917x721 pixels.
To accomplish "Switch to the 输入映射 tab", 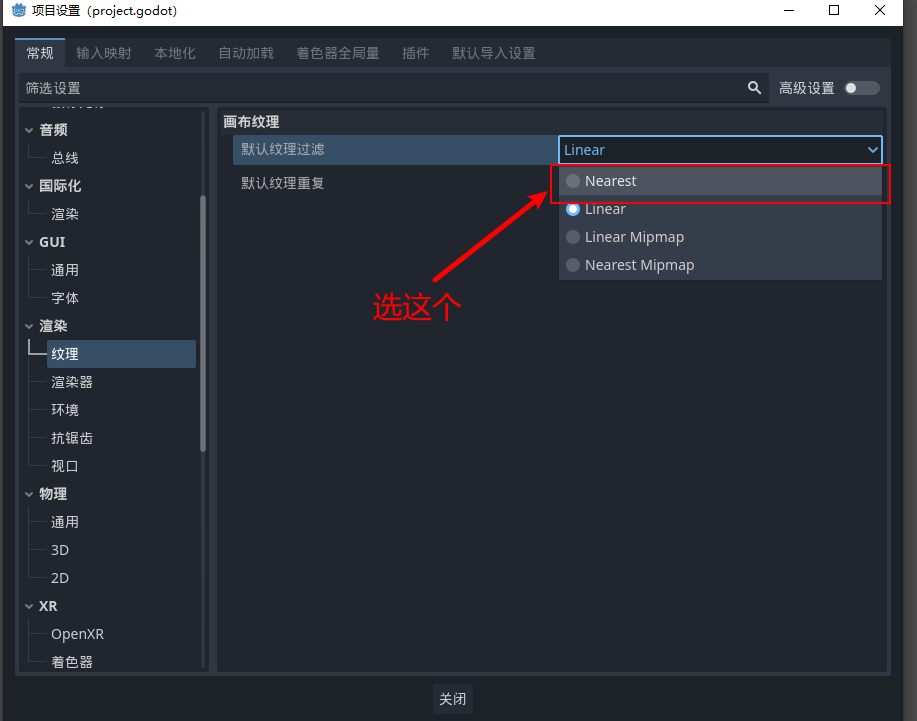I will pos(104,53).
